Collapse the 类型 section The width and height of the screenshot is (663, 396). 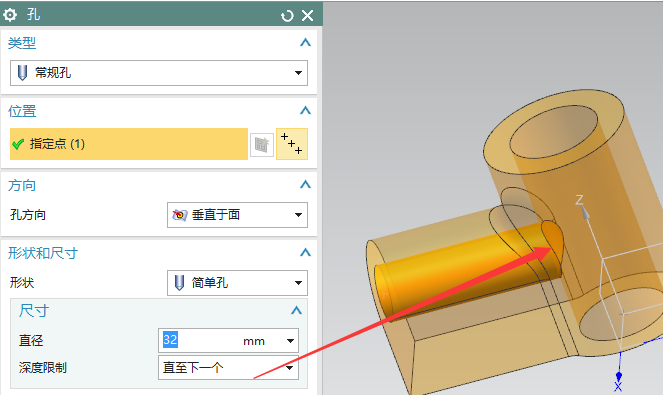(305, 43)
